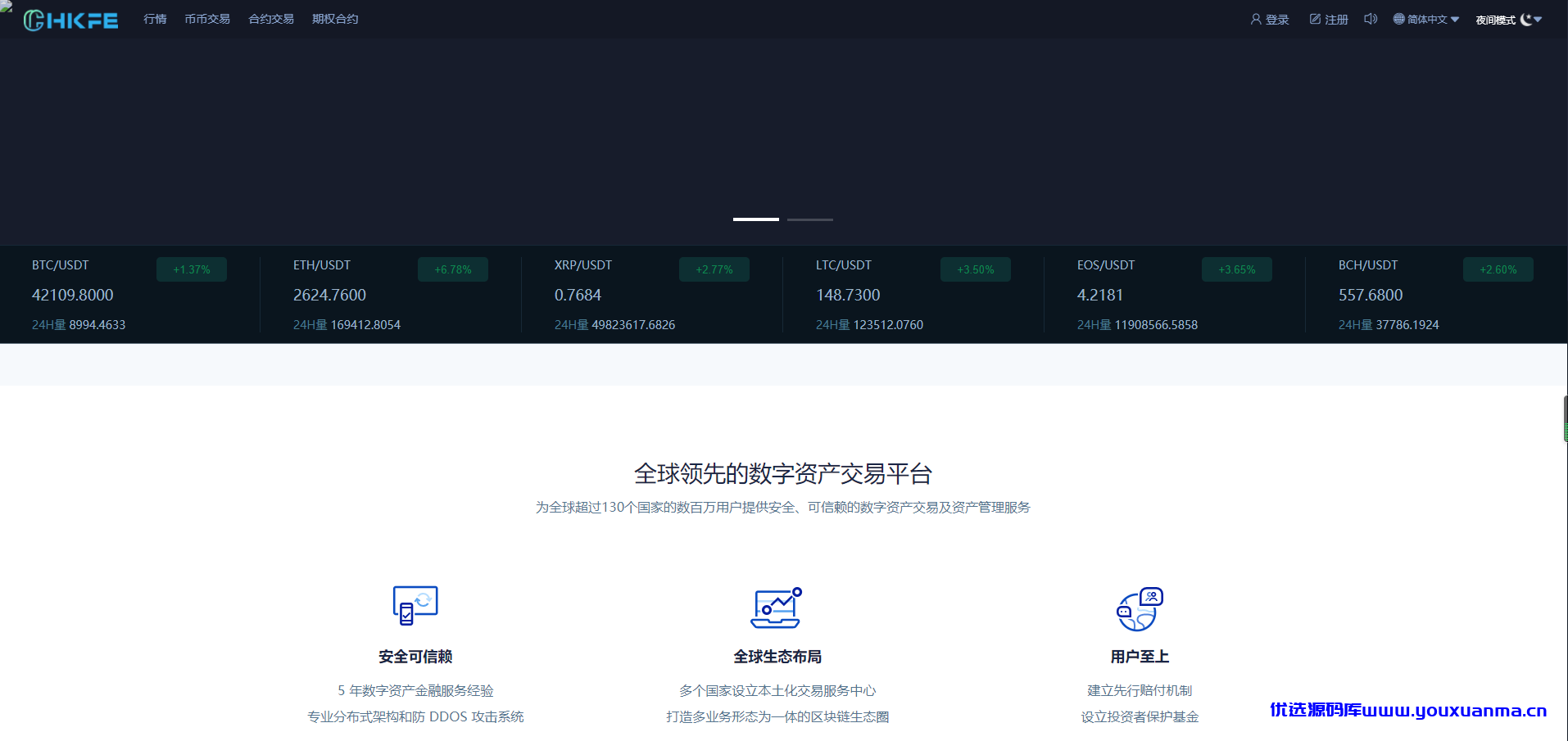Click the EOS/USDT pair name
This screenshot has height=741, width=1568.
tap(1106, 265)
